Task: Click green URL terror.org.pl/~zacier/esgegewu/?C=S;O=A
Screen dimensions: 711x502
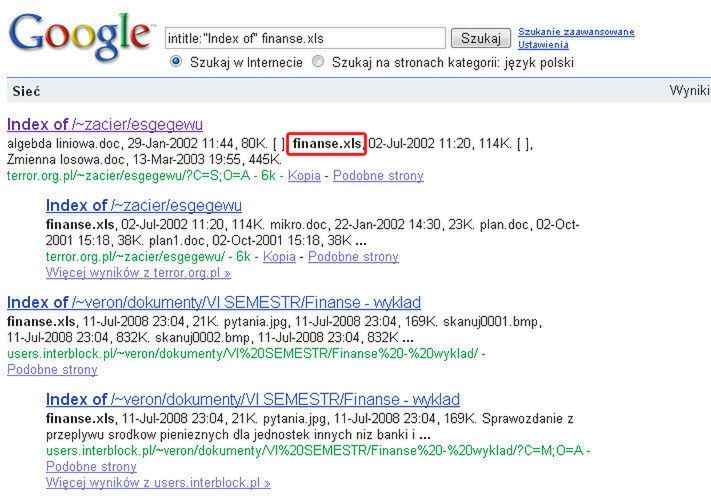Action: [x=128, y=175]
